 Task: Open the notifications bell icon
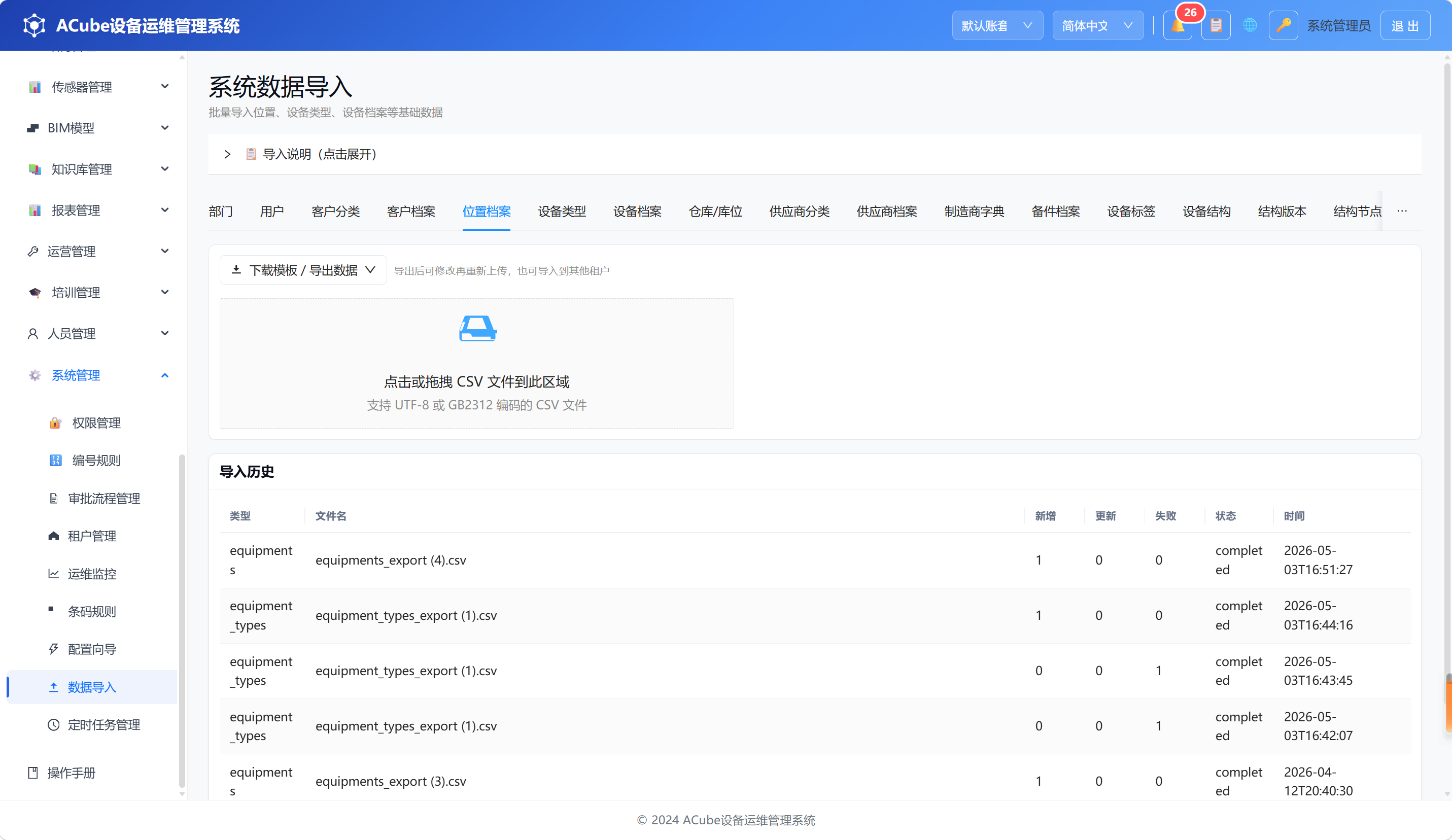click(x=1177, y=26)
